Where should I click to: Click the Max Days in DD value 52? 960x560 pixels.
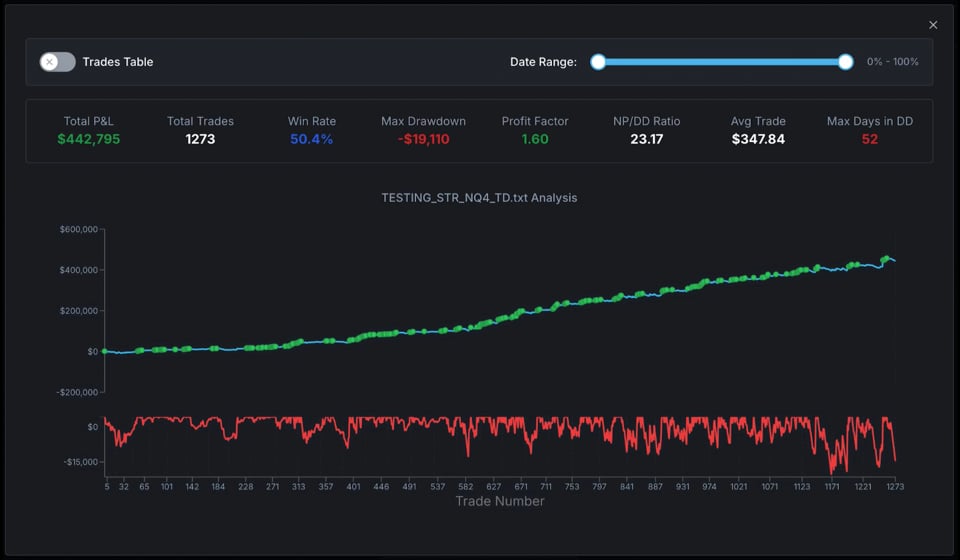point(869,139)
